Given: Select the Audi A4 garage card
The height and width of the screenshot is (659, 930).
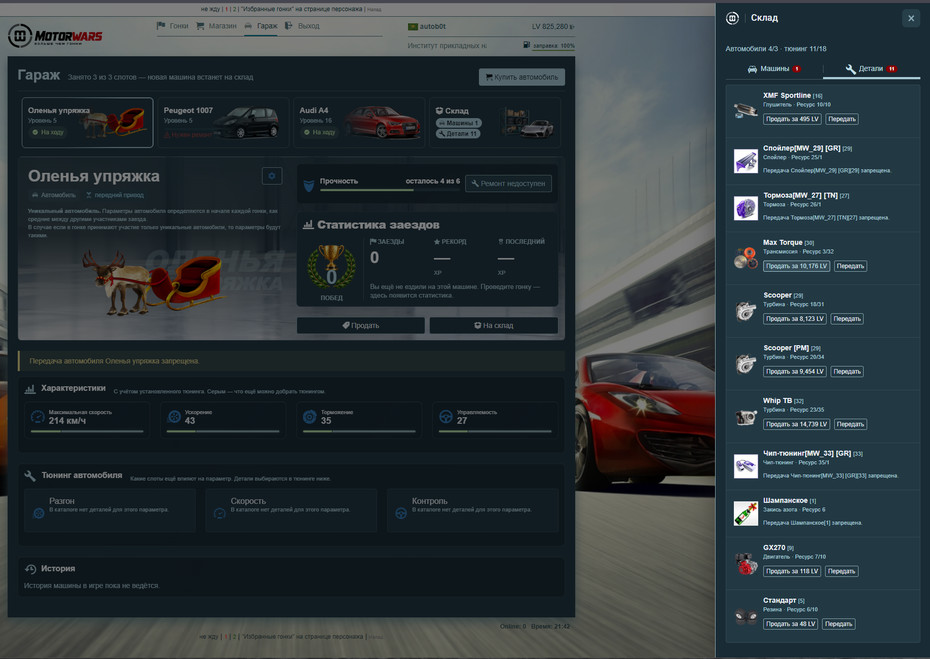Looking at the screenshot, I should [359, 123].
